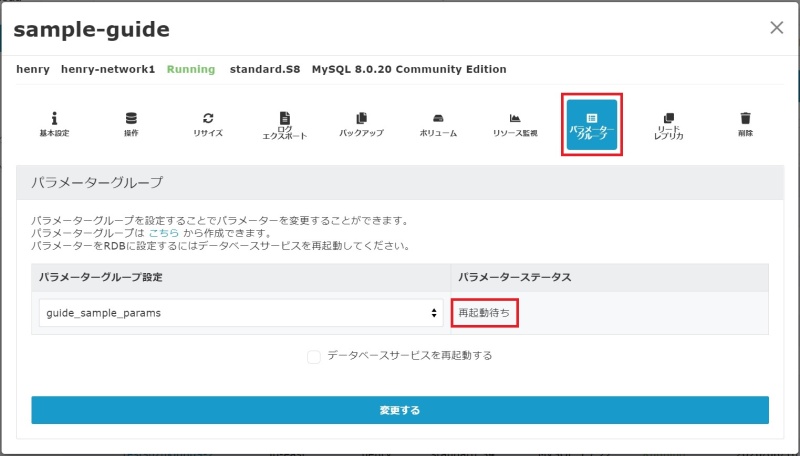This screenshot has height=456, width=800.
Task: Select the パラメーターグループ tab icon
Action: tap(591, 125)
